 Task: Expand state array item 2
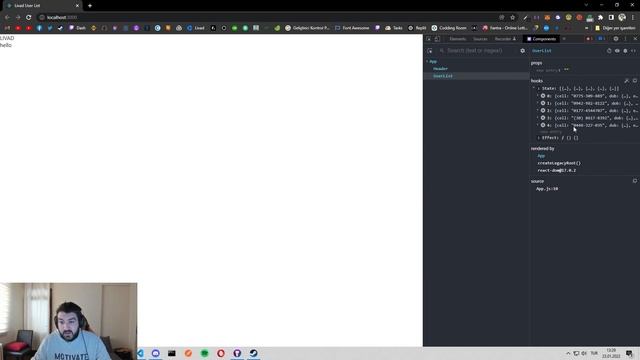tap(538, 110)
